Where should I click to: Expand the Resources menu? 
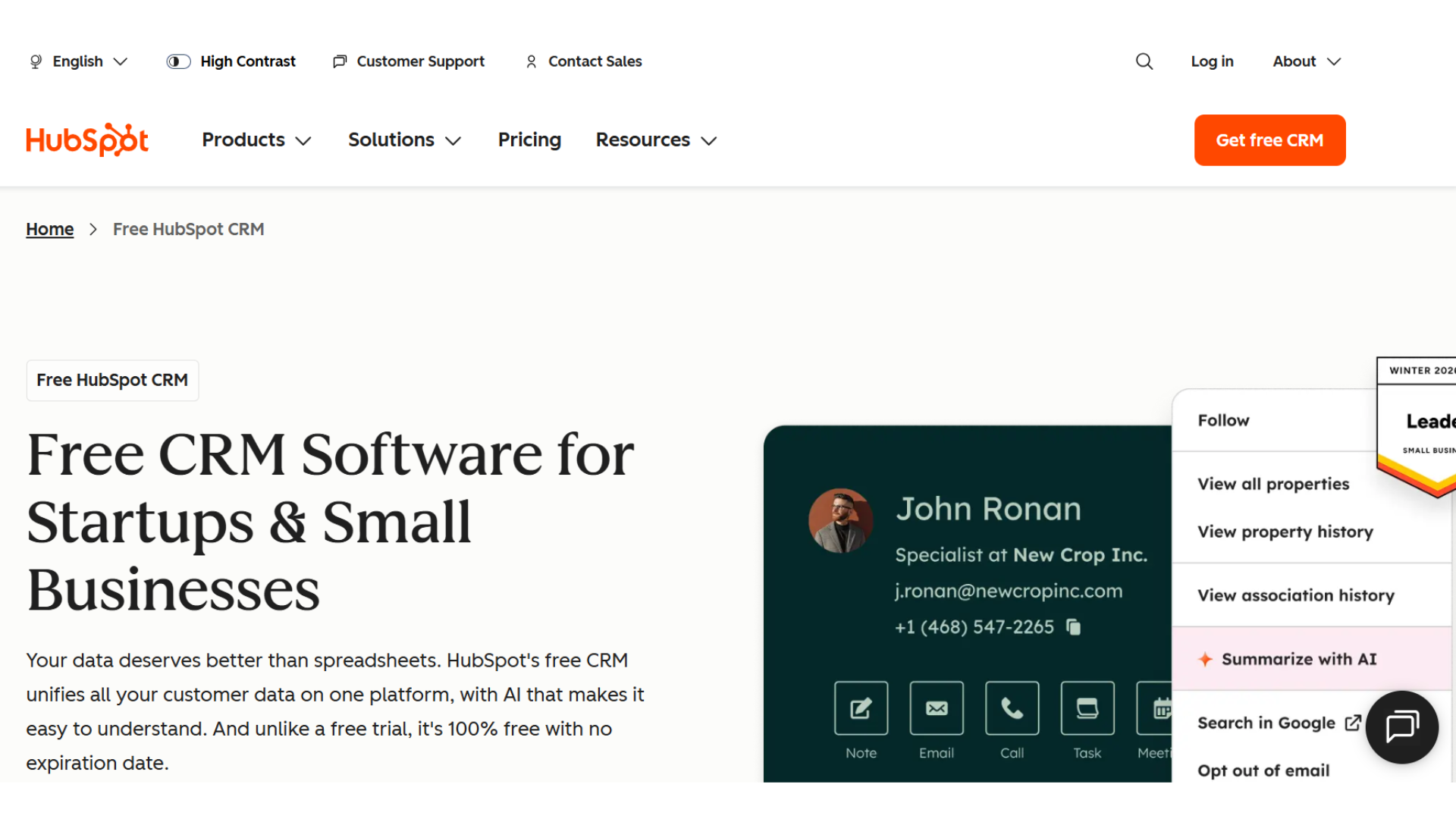pyautogui.click(x=656, y=140)
